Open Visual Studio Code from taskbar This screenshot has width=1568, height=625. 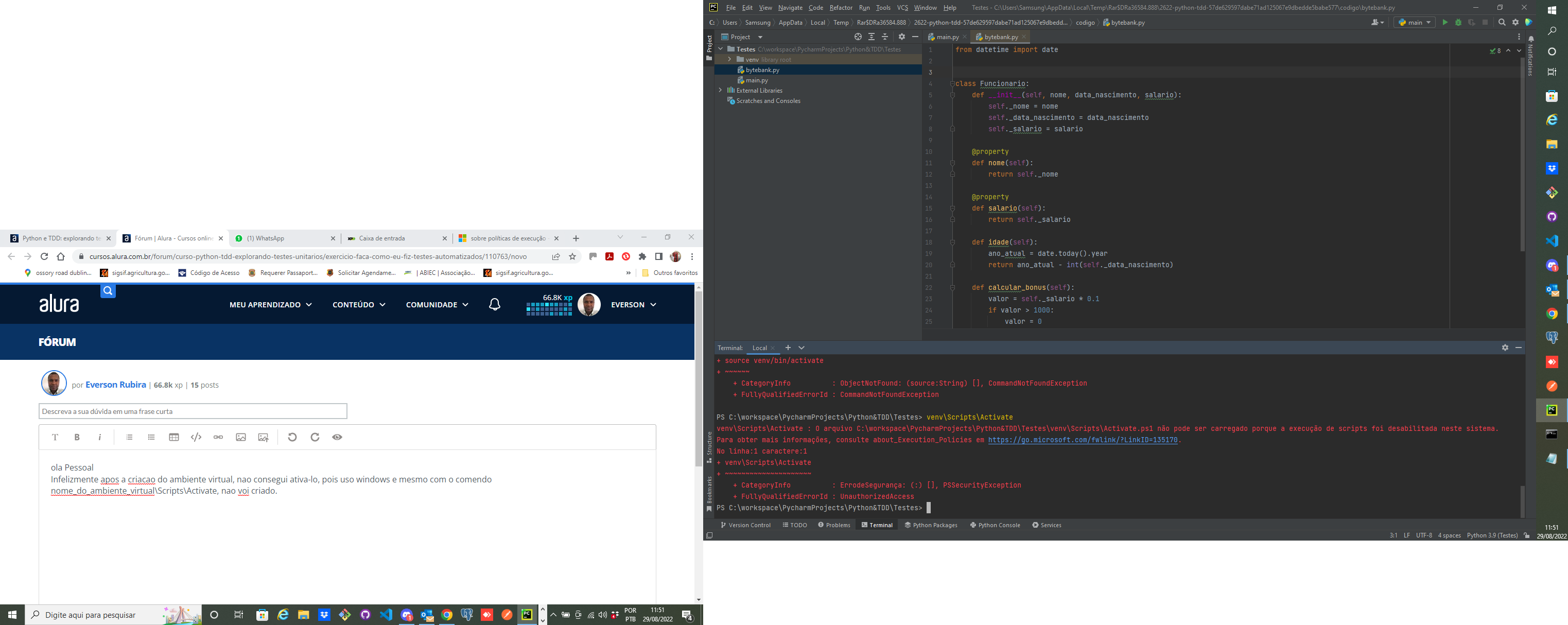tap(385, 615)
